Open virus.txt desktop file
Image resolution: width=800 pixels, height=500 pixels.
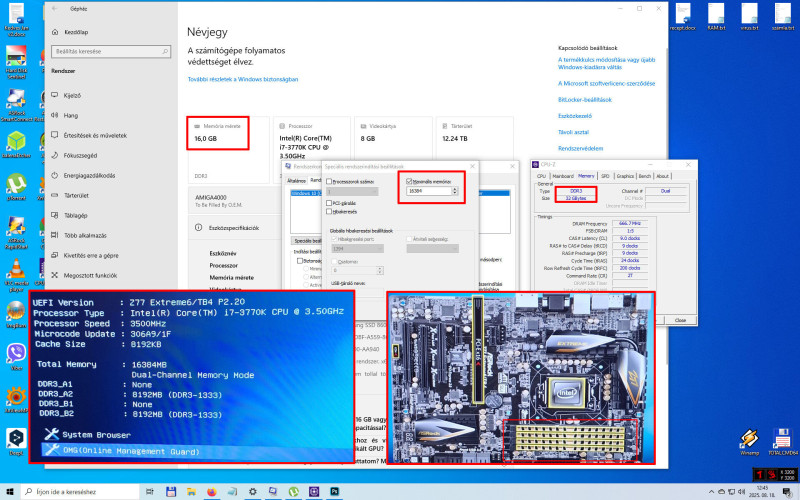[x=749, y=16]
